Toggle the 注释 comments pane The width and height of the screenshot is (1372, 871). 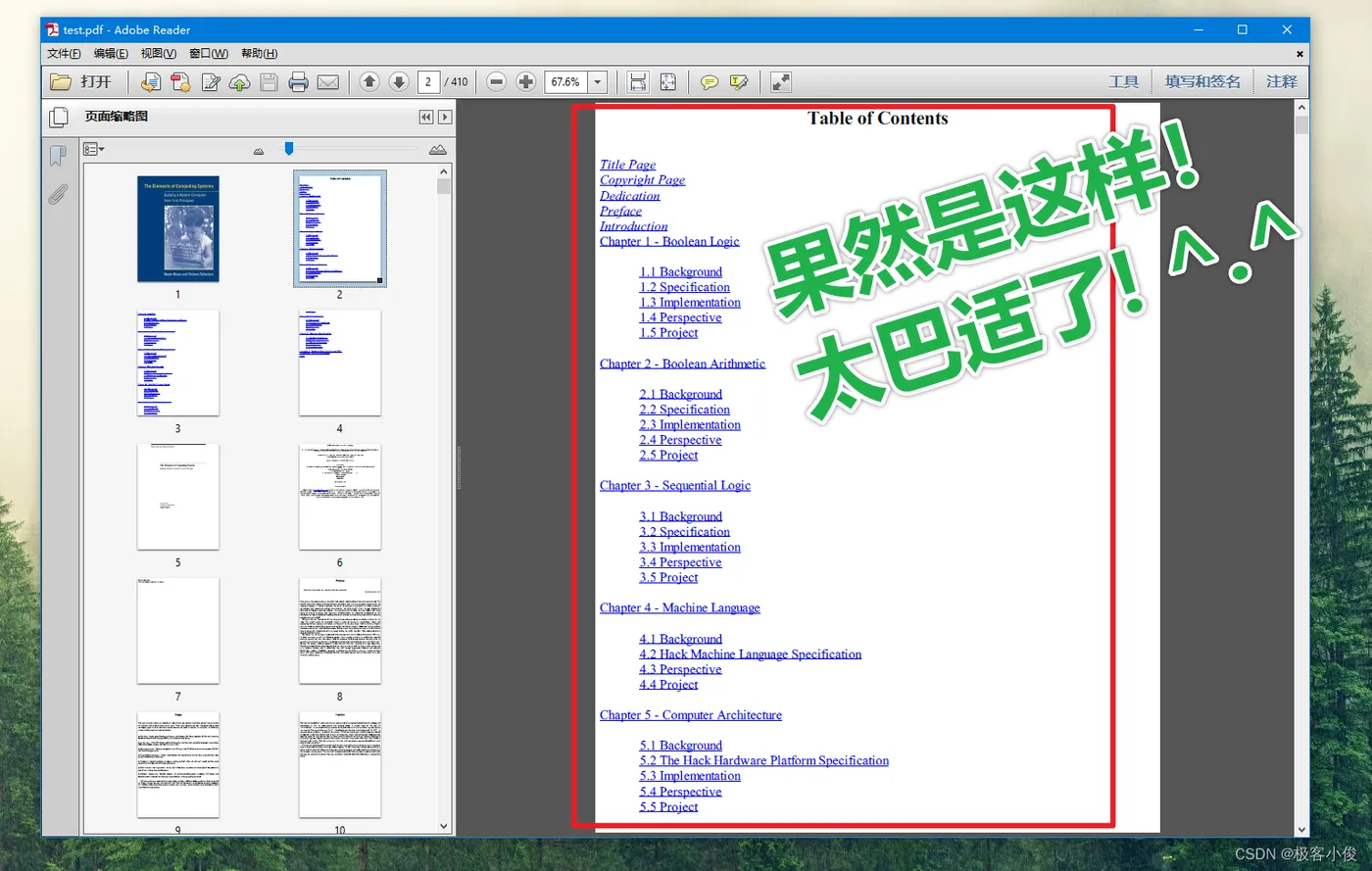1281,82
